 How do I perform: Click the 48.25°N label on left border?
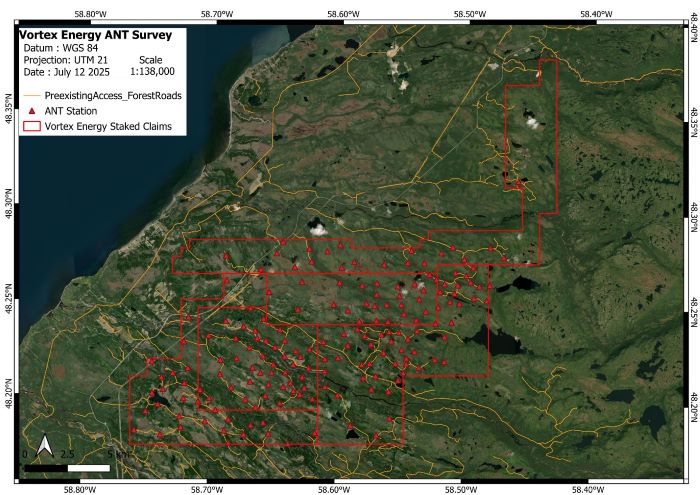(12, 297)
